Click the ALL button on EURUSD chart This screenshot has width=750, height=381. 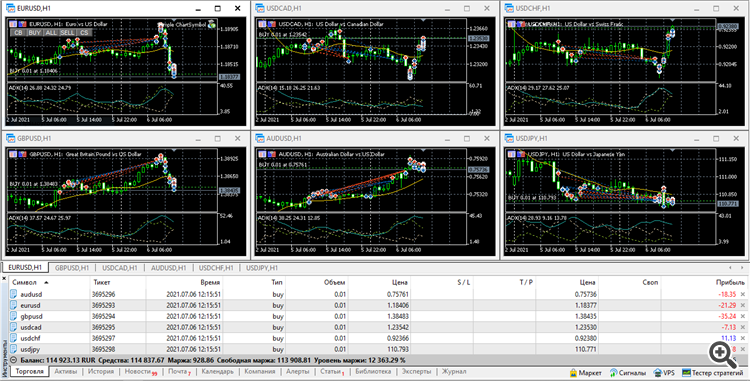[x=51, y=33]
